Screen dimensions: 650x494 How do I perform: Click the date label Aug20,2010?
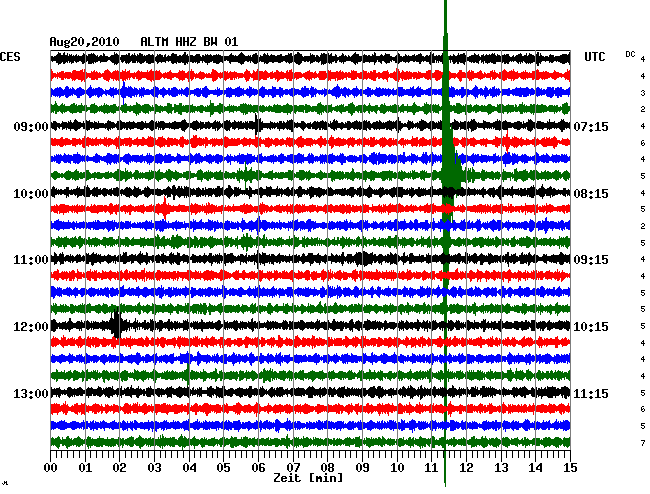pos(85,42)
